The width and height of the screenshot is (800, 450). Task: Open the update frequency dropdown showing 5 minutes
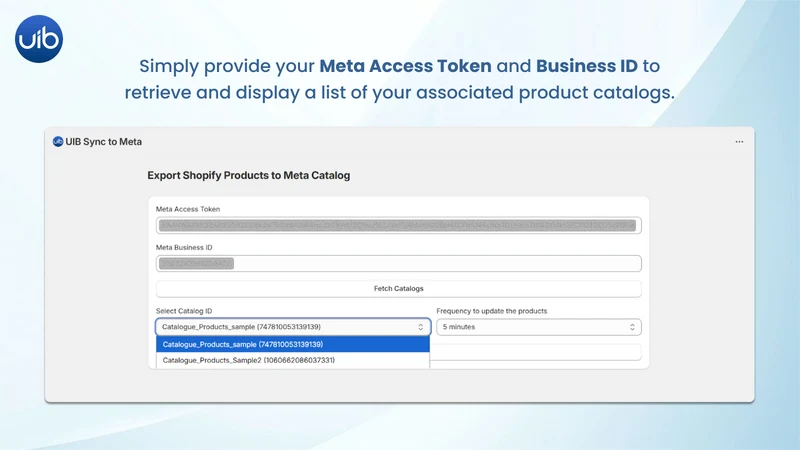[539, 327]
